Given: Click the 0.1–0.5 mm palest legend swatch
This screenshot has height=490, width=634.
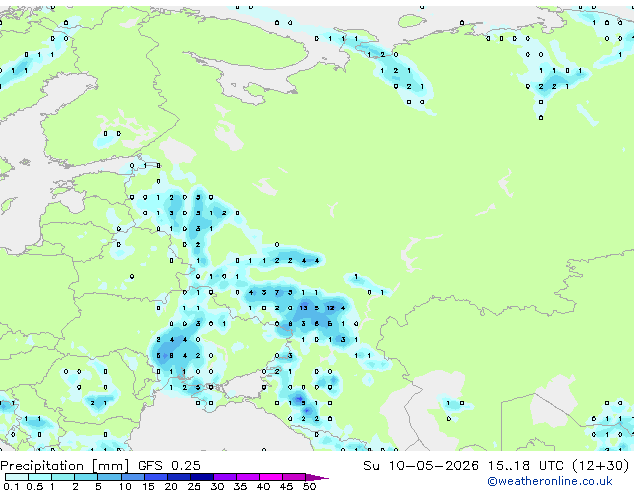Looking at the screenshot, I should pos(17,477).
